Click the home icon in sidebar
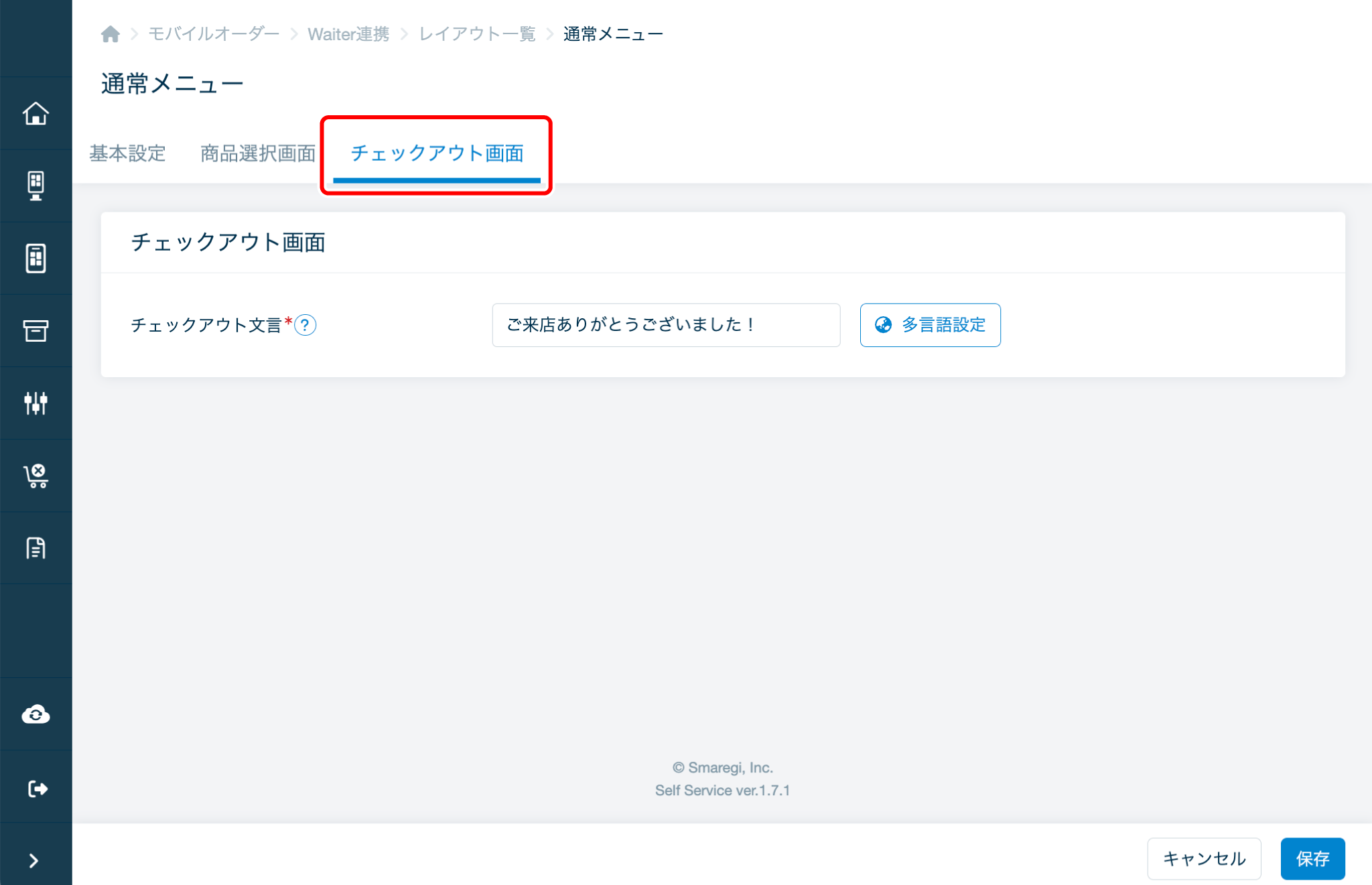 pos(36,113)
